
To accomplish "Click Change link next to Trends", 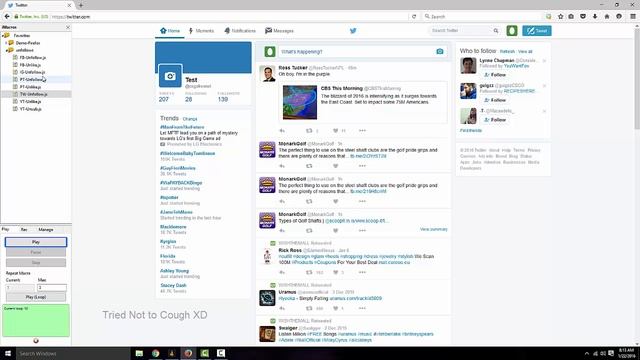I will click(190, 119).
